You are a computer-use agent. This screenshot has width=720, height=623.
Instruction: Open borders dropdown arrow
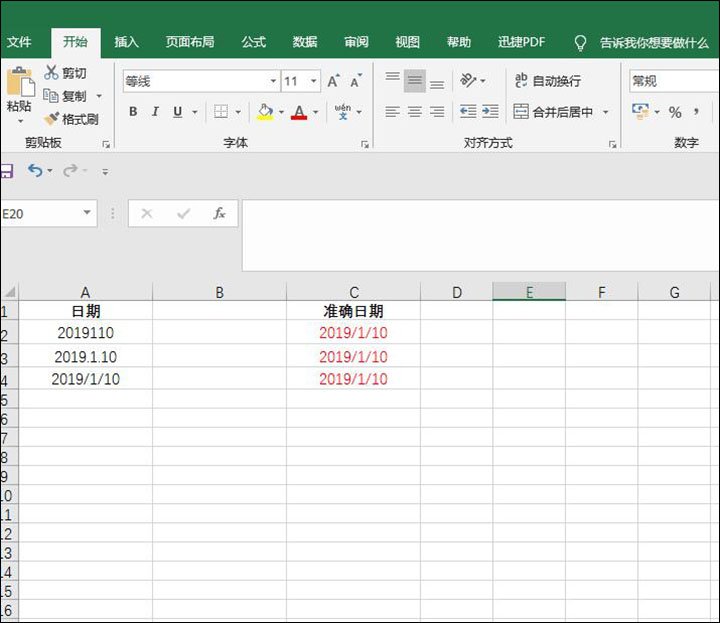(238, 112)
